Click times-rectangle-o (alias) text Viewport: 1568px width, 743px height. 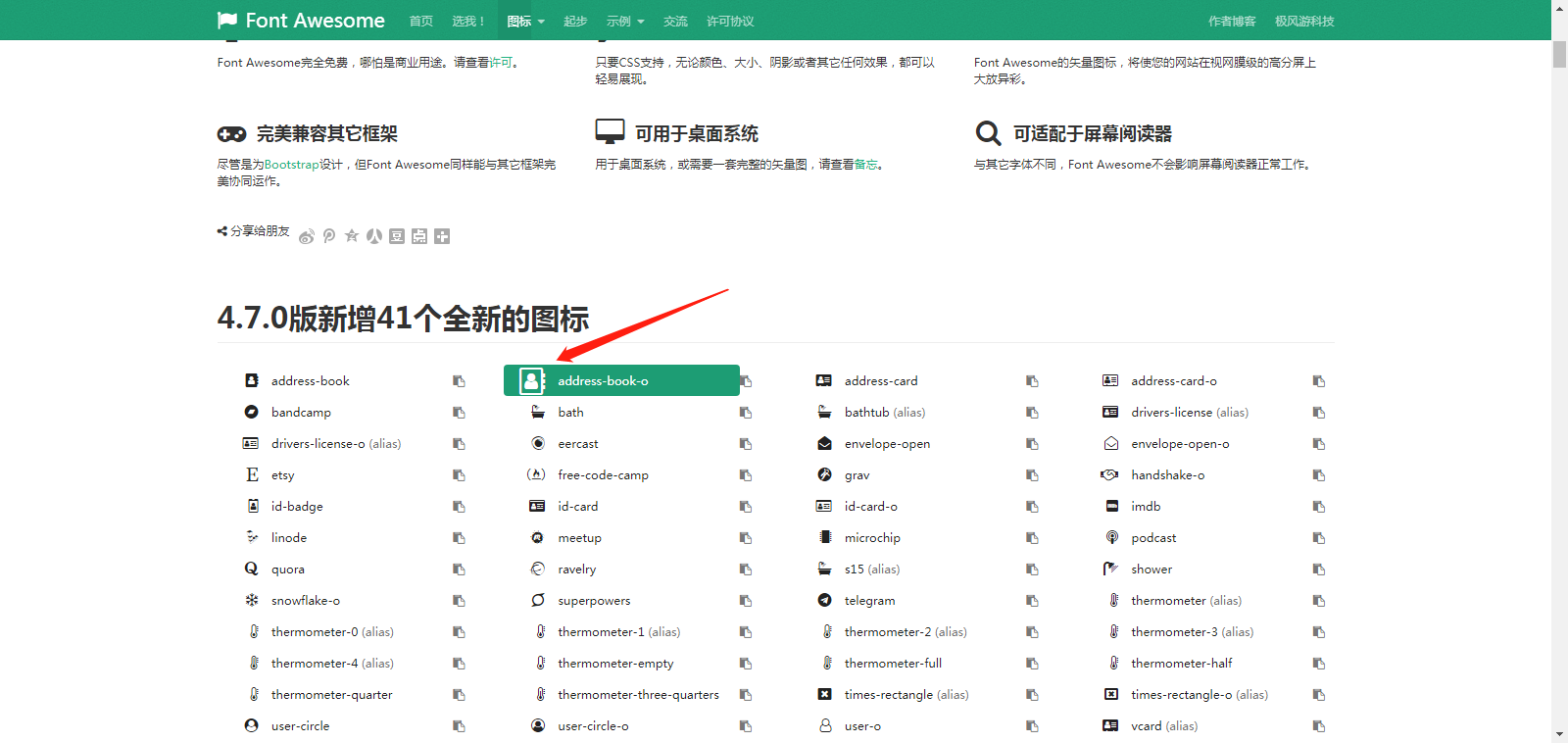pyautogui.click(x=1200, y=695)
